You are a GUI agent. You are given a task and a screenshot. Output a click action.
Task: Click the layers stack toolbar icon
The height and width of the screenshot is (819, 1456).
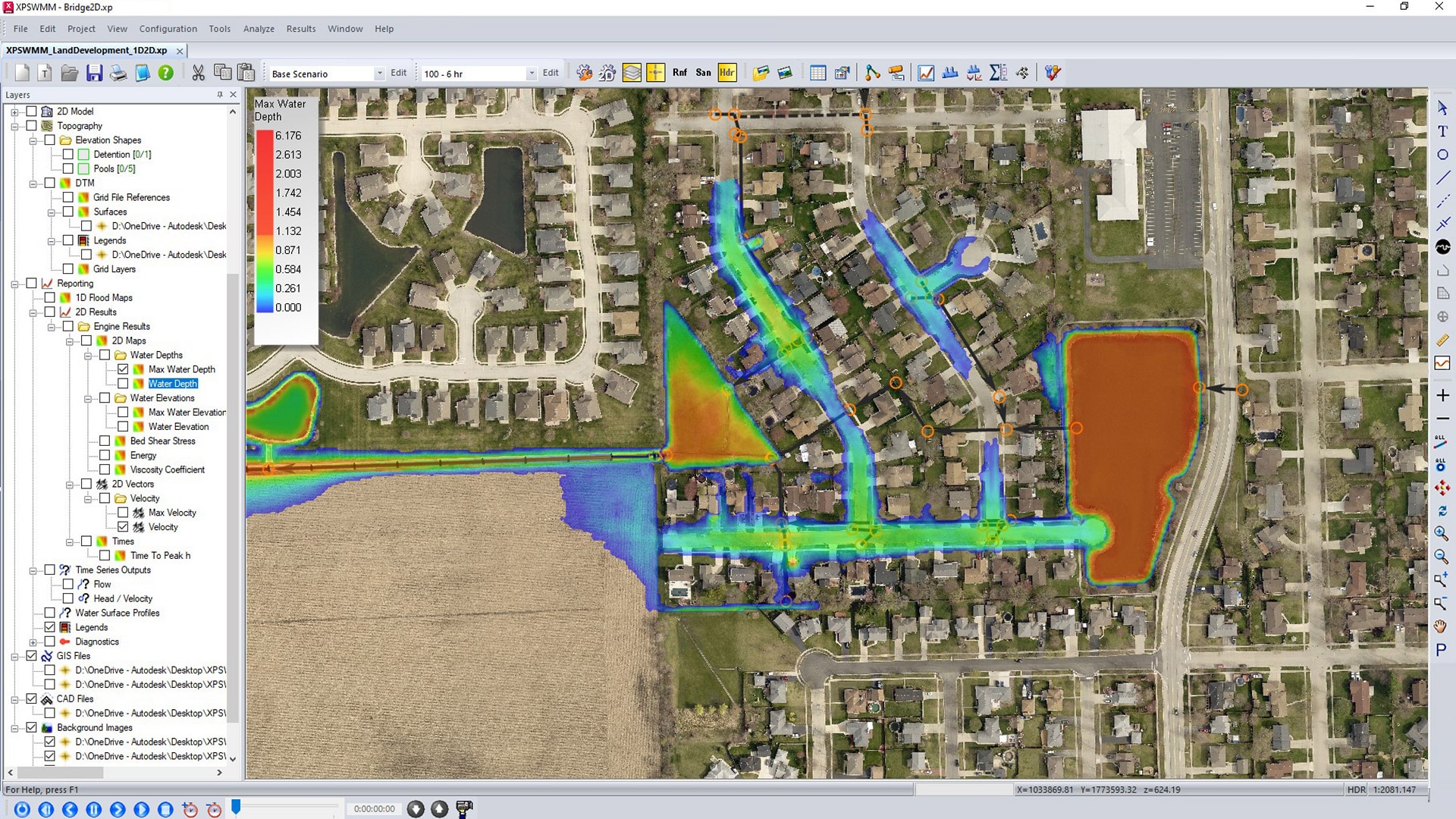[x=632, y=73]
